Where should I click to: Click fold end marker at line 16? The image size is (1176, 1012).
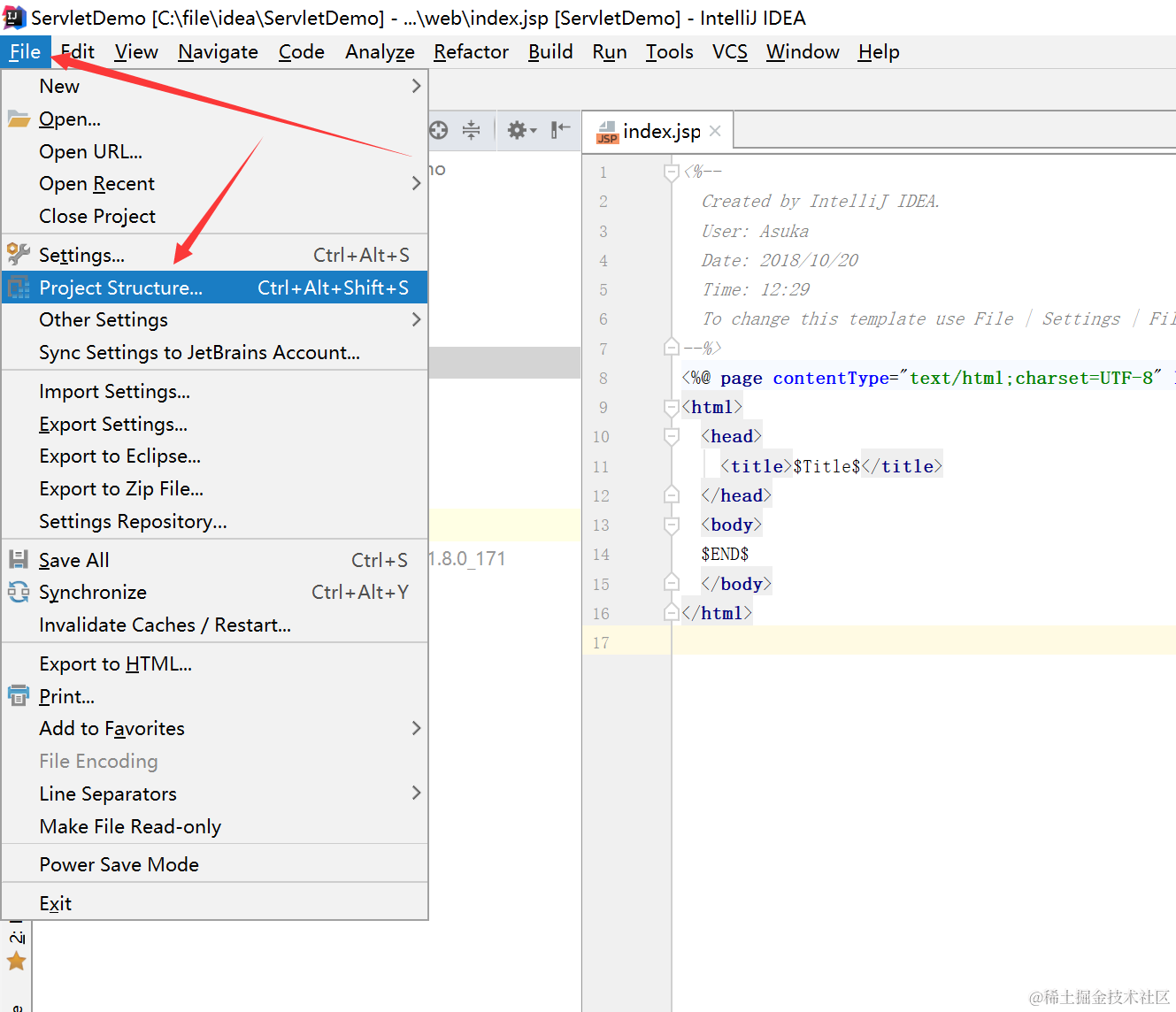(672, 612)
